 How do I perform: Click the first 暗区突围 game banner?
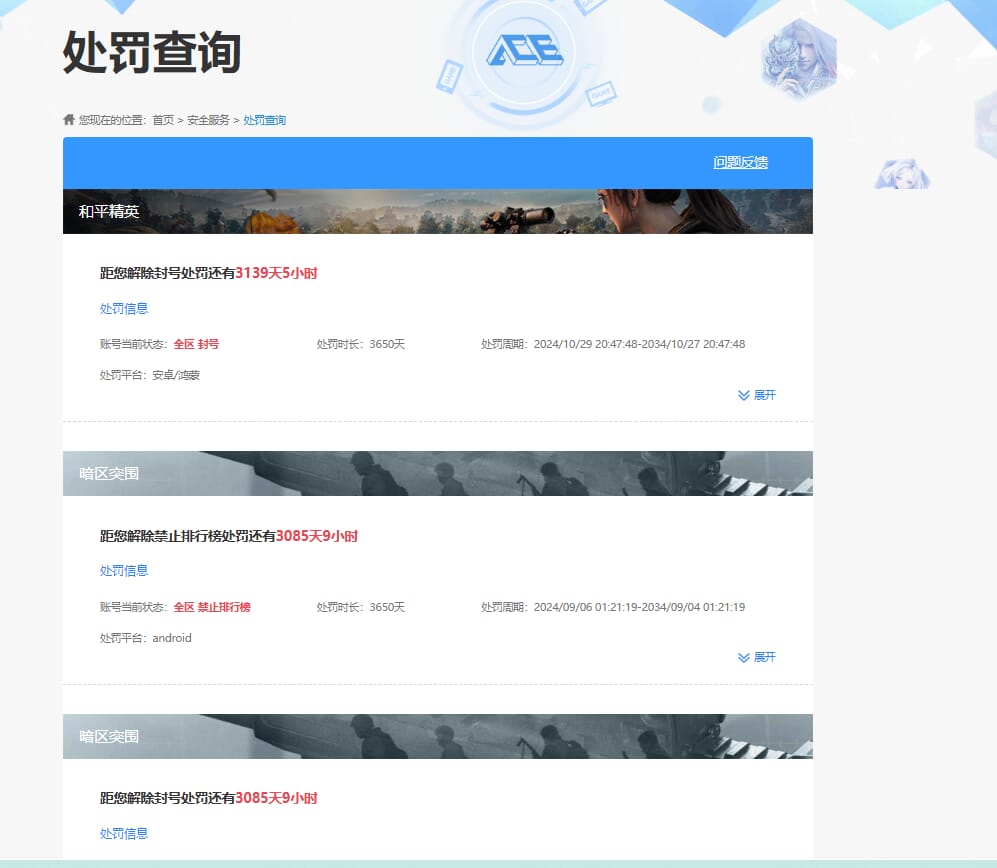click(440, 473)
